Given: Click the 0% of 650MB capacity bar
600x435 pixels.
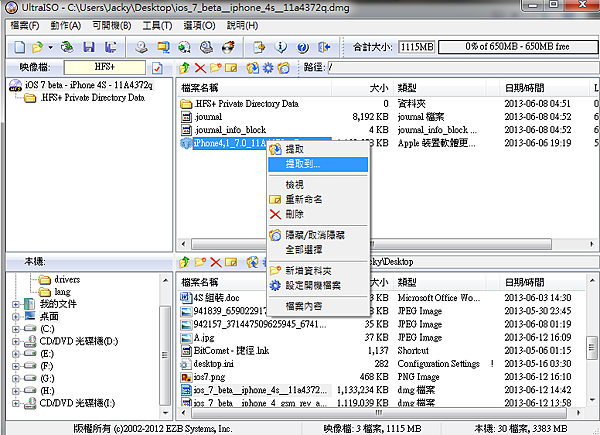Looking at the screenshot, I should tap(518, 47).
